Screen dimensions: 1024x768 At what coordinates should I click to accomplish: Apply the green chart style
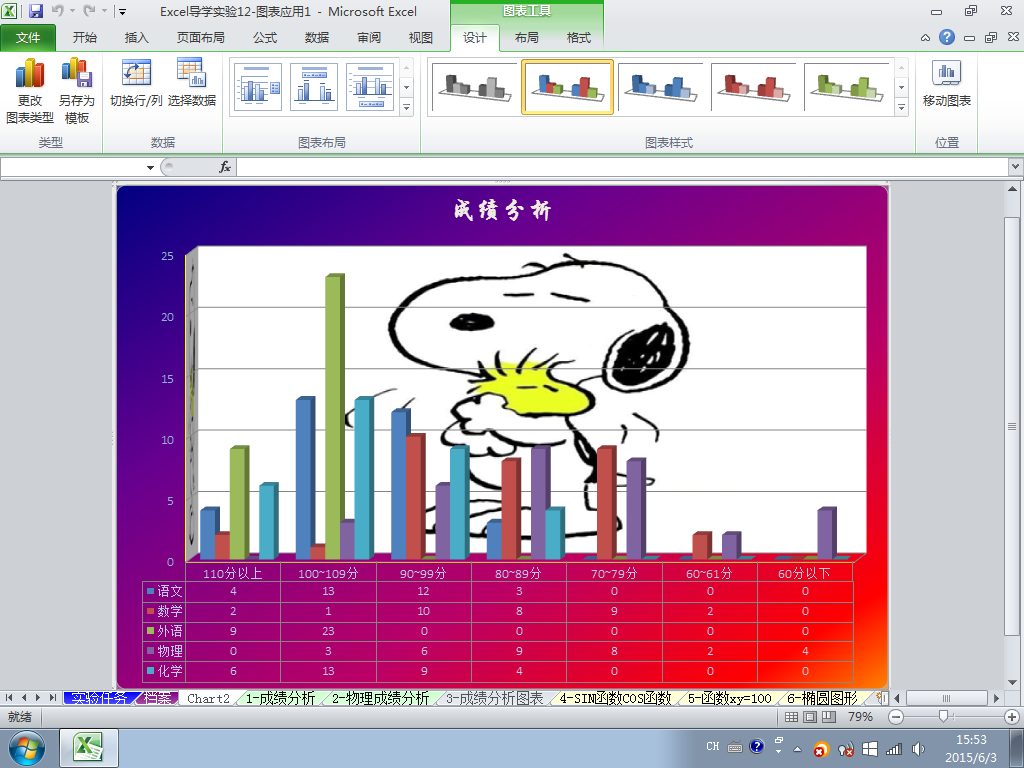[847, 88]
